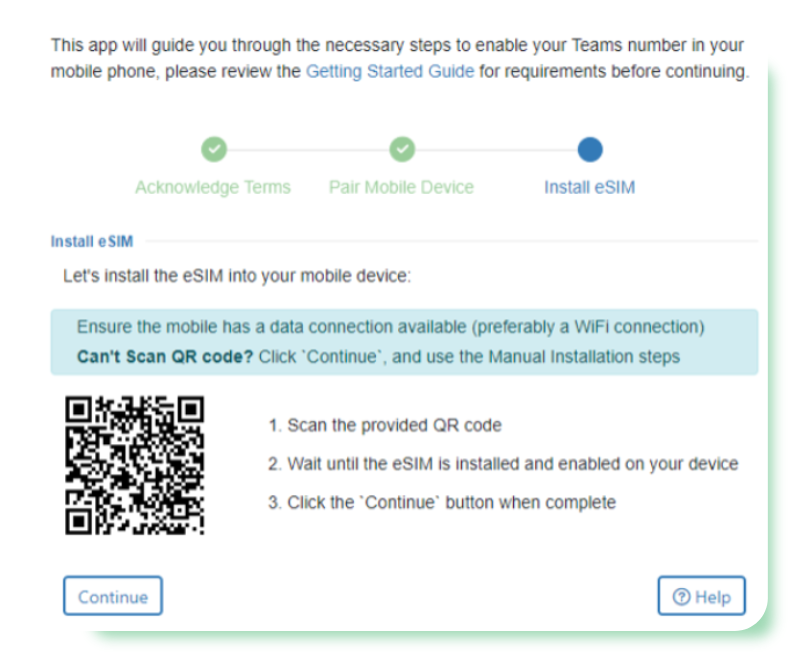Click step 3 about the Continue button
This screenshot has height=652, width=791.
pyautogui.click(x=442, y=503)
